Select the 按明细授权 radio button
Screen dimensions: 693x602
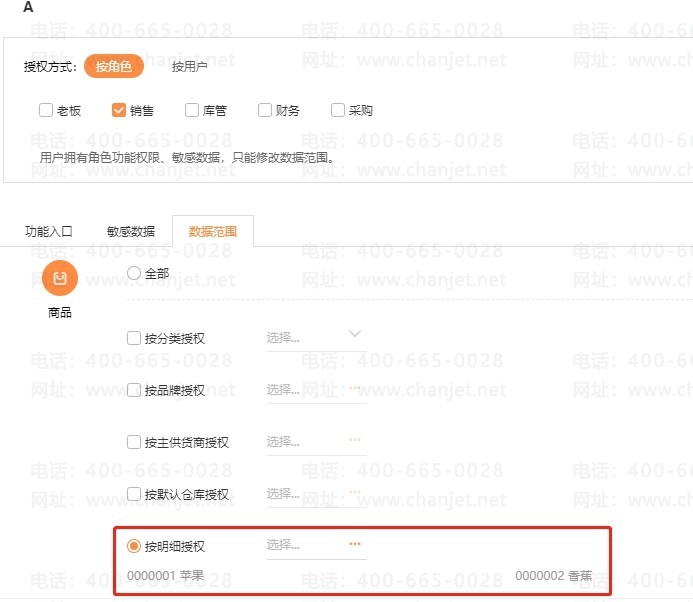[x=133, y=546]
